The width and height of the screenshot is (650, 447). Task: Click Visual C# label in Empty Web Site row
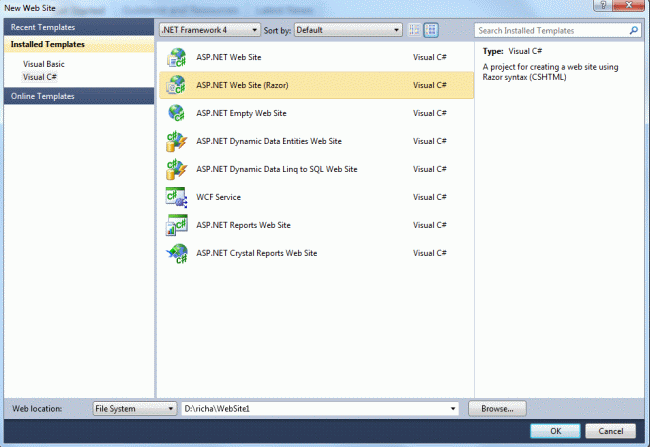tap(430, 113)
